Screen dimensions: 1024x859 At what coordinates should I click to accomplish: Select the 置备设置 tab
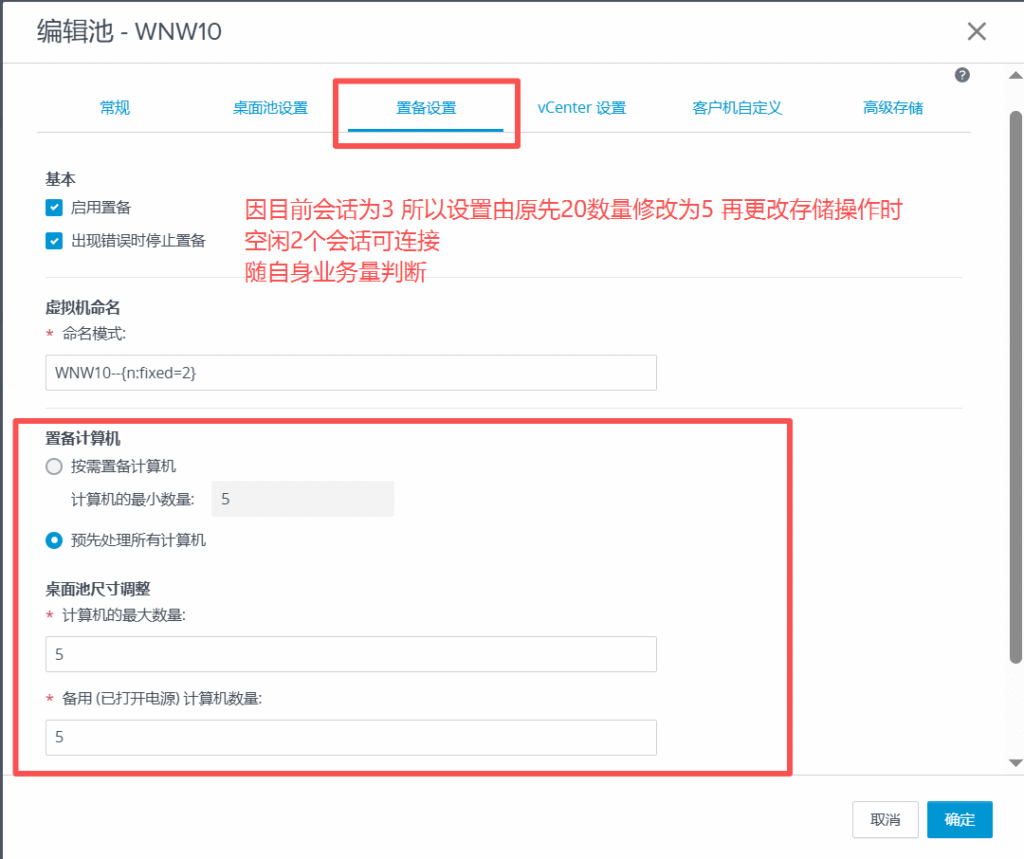coord(426,108)
